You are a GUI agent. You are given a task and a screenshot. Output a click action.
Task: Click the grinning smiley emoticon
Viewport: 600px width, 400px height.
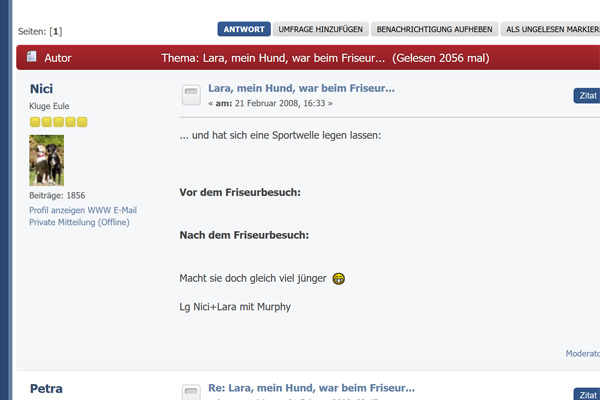[339, 278]
